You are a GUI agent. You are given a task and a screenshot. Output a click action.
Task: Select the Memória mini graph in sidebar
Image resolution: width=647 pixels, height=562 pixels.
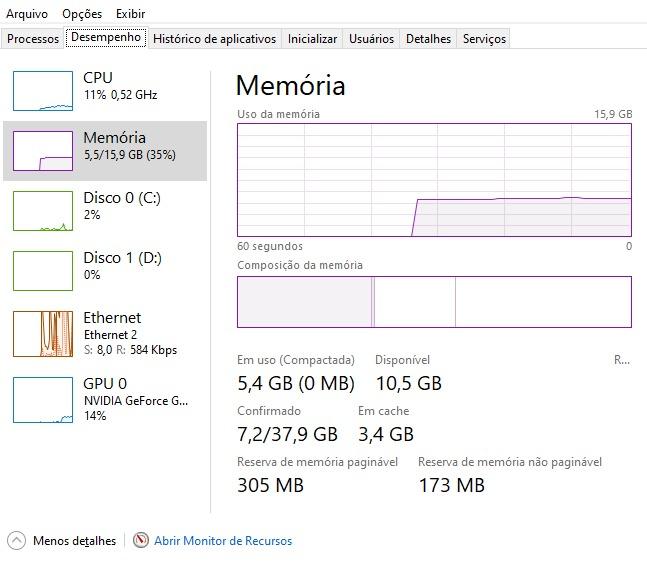coord(43,151)
